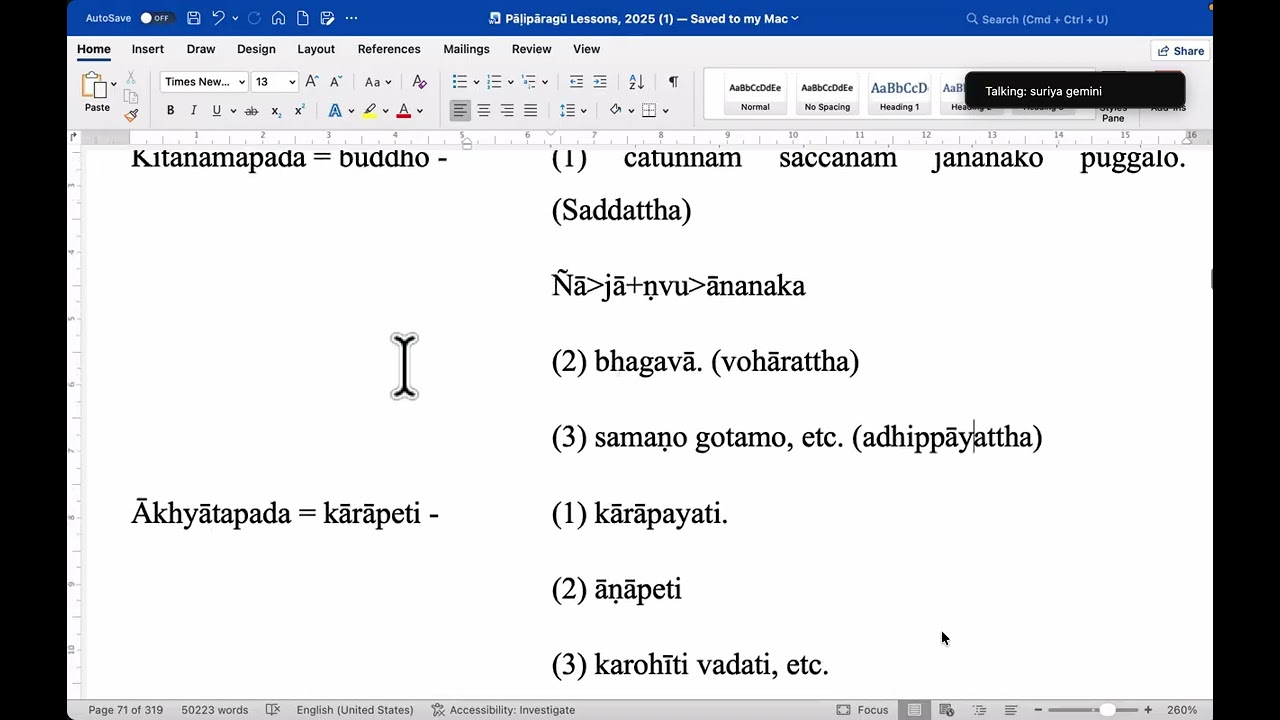Image resolution: width=1280 pixels, height=720 pixels.
Task: Toggle Underline formatting
Action: coord(216,110)
